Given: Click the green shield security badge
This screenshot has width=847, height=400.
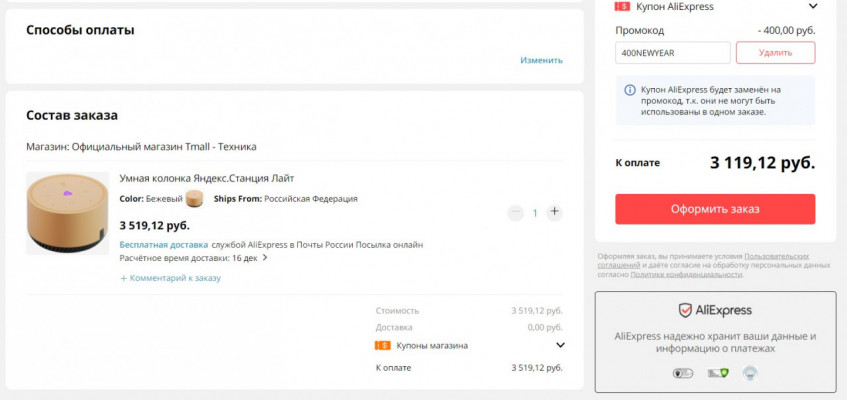Looking at the screenshot, I should coord(718,373).
